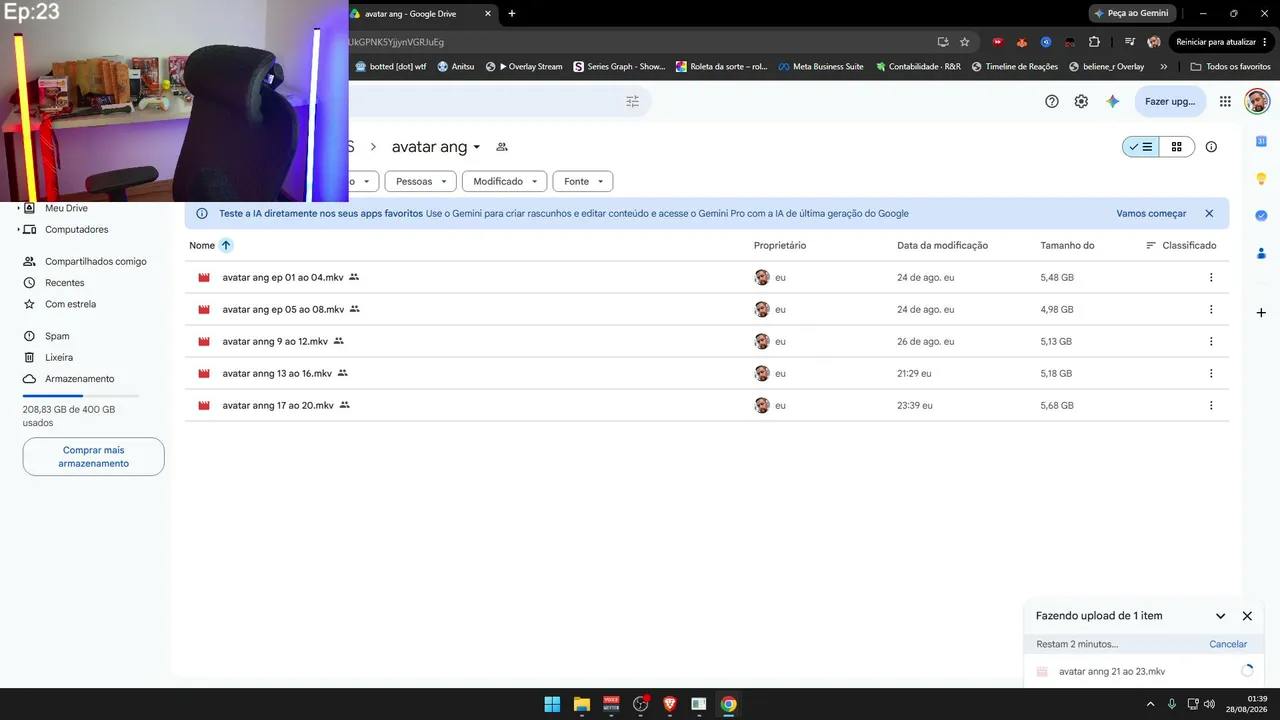
Task: Open Google Tasks side panel icon
Action: (1261, 215)
